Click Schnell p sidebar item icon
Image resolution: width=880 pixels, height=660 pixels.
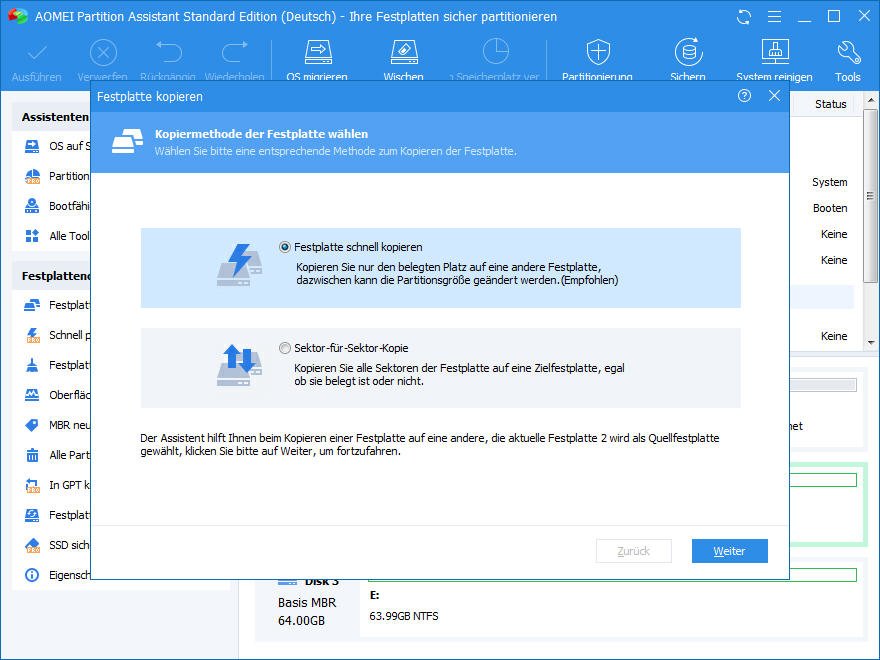click(x=32, y=335)
